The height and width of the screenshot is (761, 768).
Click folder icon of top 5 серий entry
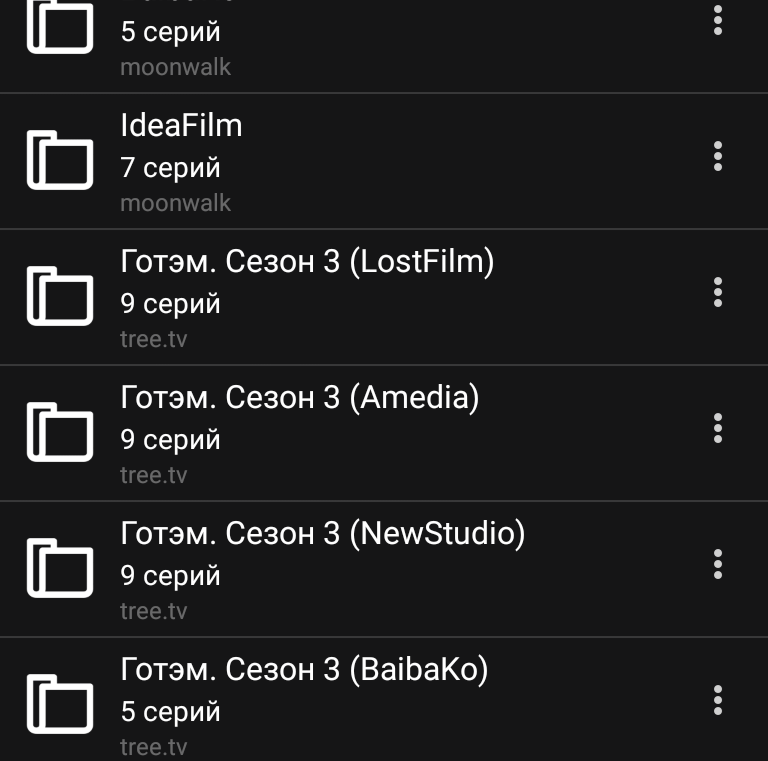60,24
